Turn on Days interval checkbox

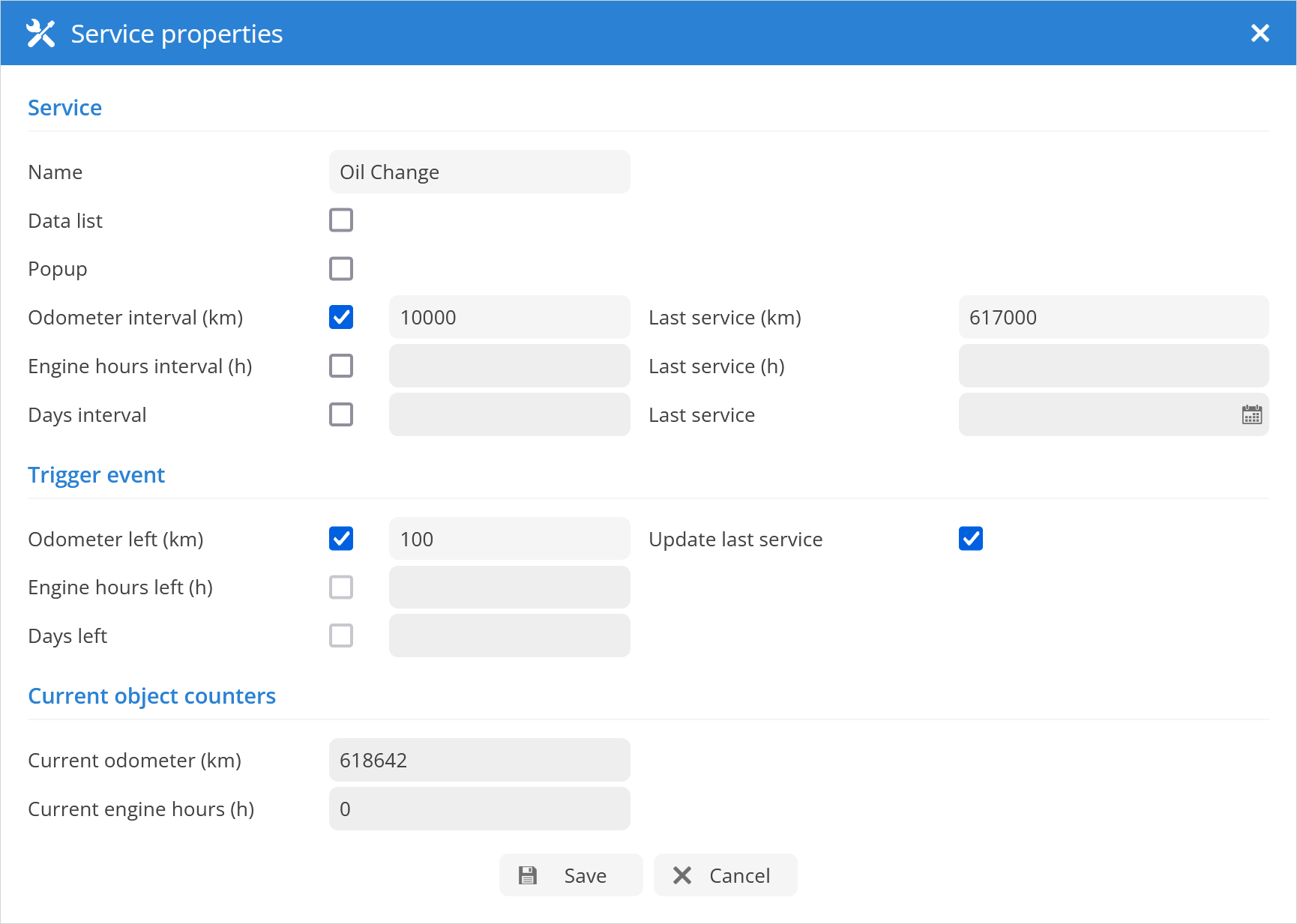tap(341, 414)
